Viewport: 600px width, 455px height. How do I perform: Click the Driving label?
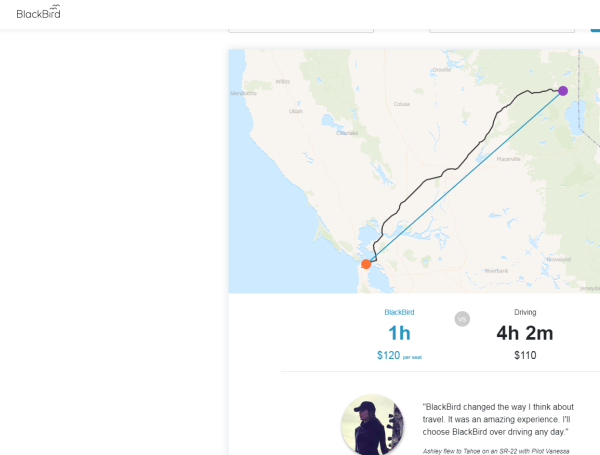coord(525,312)
